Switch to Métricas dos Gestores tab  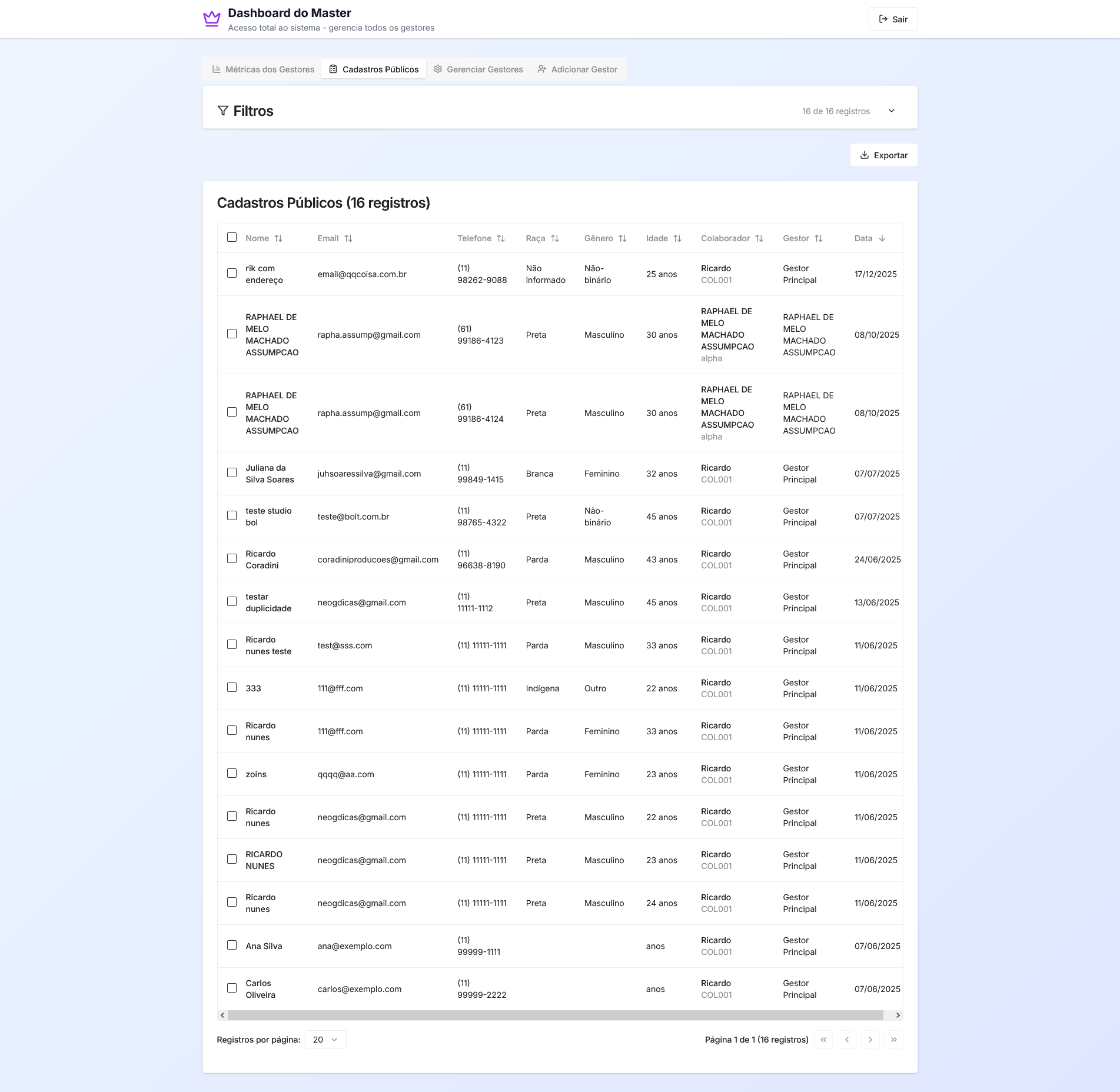pos(263,69)
